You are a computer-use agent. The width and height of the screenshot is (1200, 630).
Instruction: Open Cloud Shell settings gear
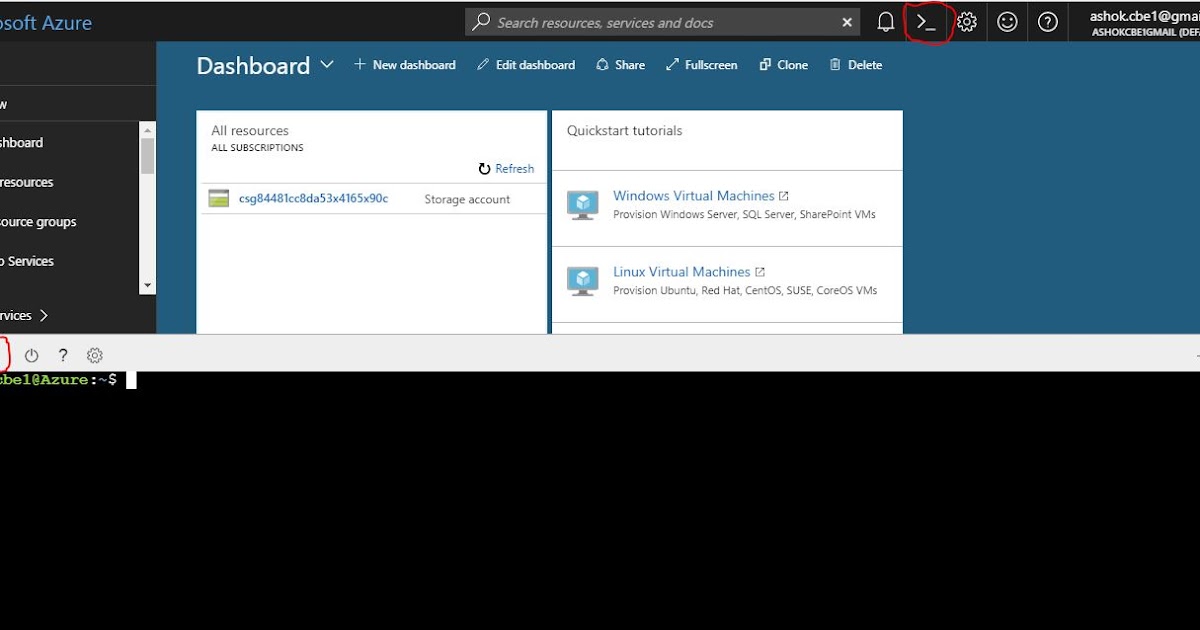(x=94, y=355)
